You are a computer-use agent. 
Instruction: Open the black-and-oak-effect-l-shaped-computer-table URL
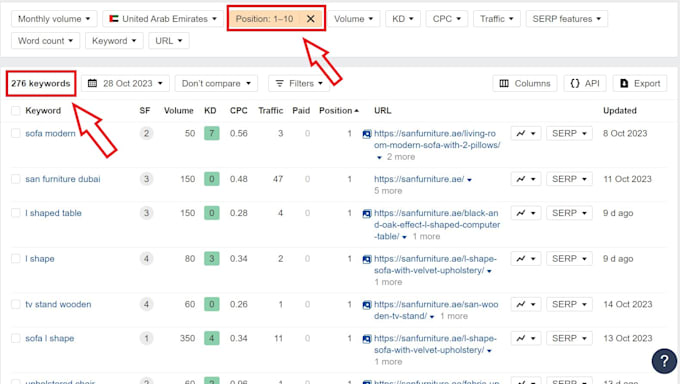(x=437, y=224)
